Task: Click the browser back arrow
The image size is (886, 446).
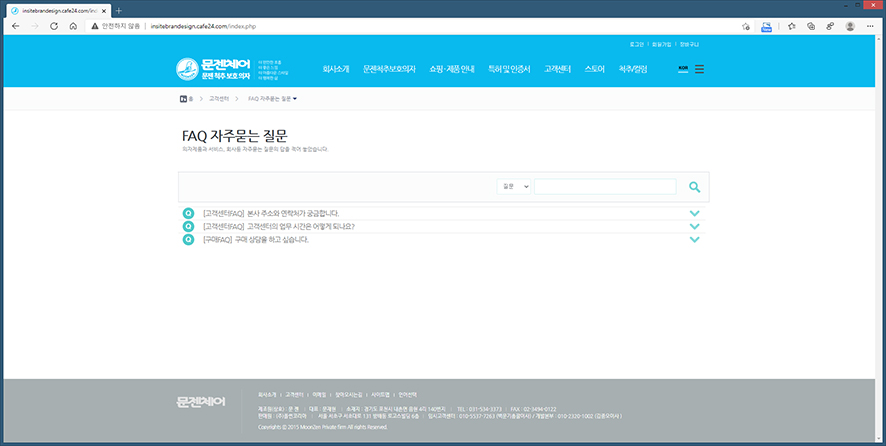Action: tap(15, 26)
